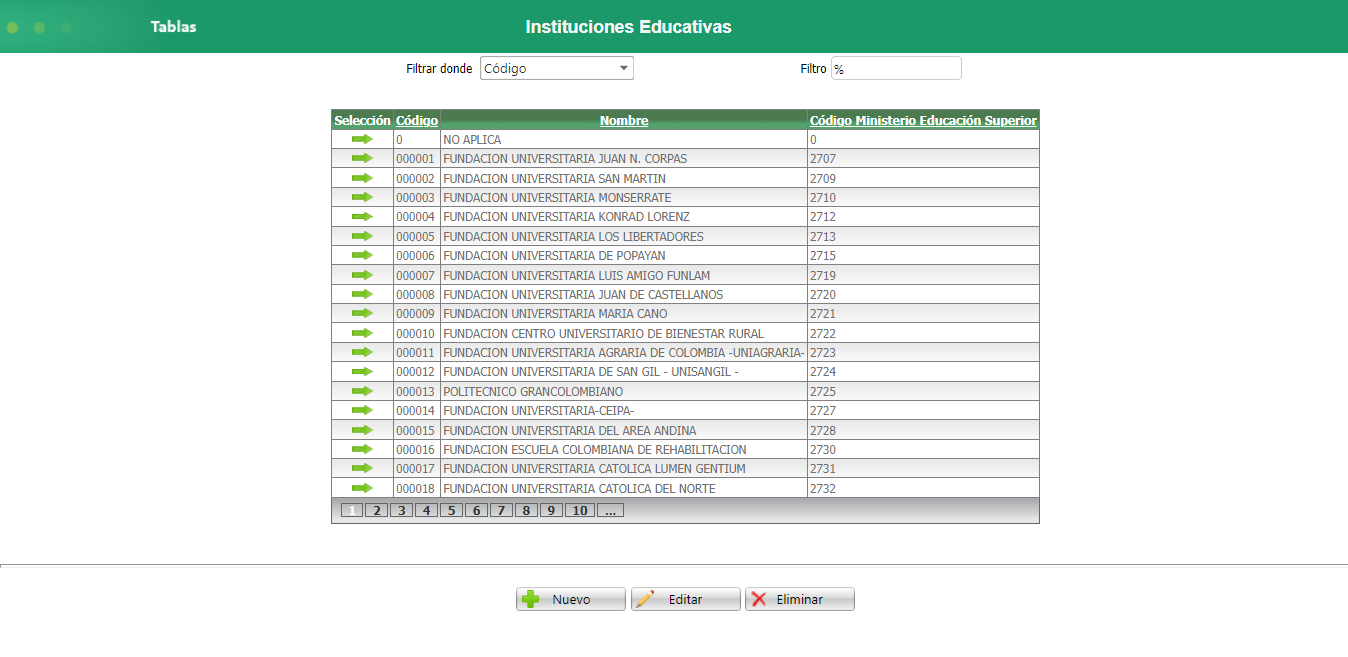This screenshot has height=657, width=1348.
Task: Select arrow for AGRARIA DE COLOMBIA -UNIAGRARIA- row
Action: pos(362,352)
